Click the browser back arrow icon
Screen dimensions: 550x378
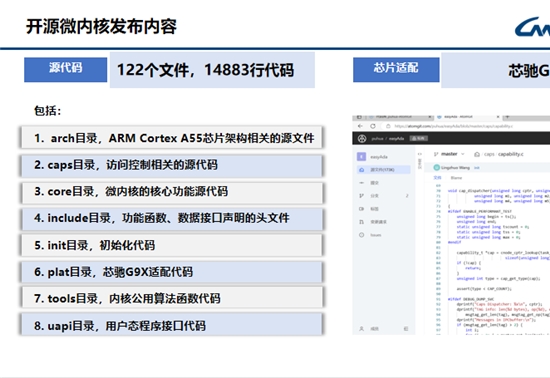coord(360,126)
